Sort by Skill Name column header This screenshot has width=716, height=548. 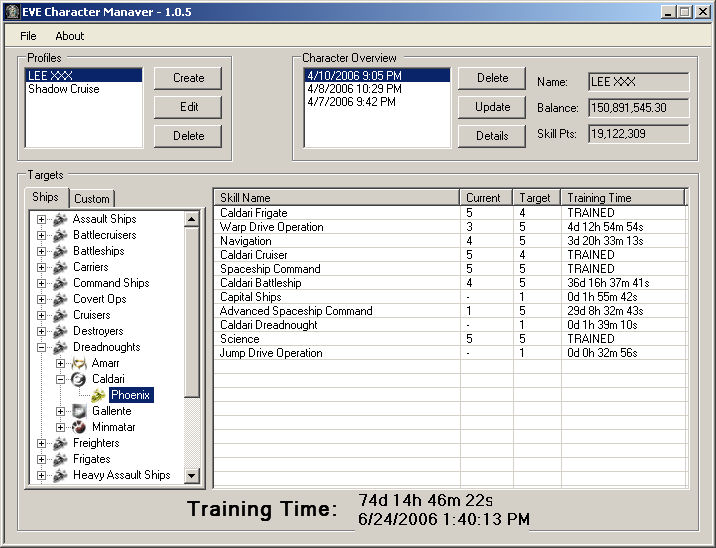tap(336, 198)
